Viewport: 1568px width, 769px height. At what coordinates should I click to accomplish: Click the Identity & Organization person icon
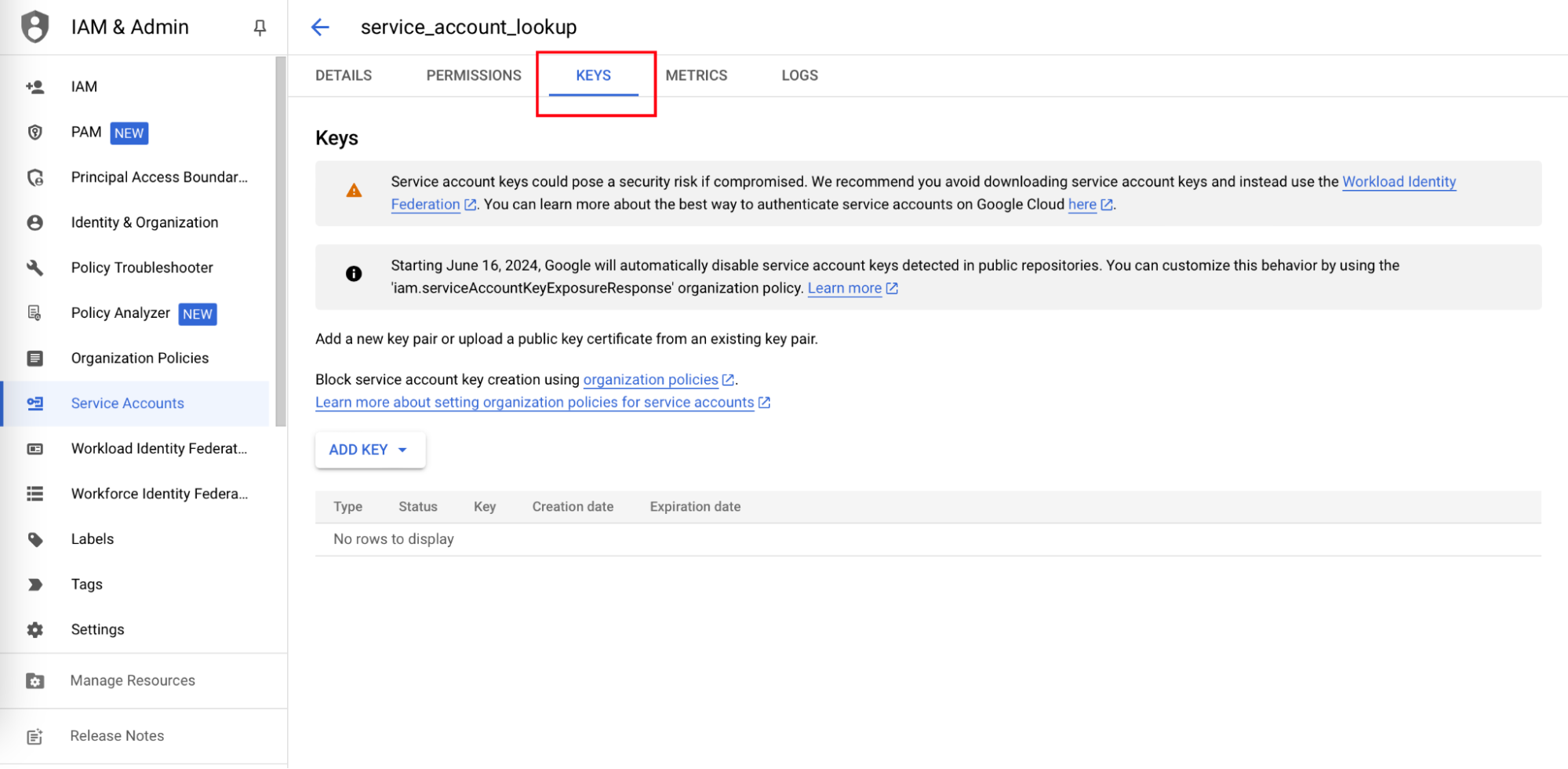tap(35, 223)
